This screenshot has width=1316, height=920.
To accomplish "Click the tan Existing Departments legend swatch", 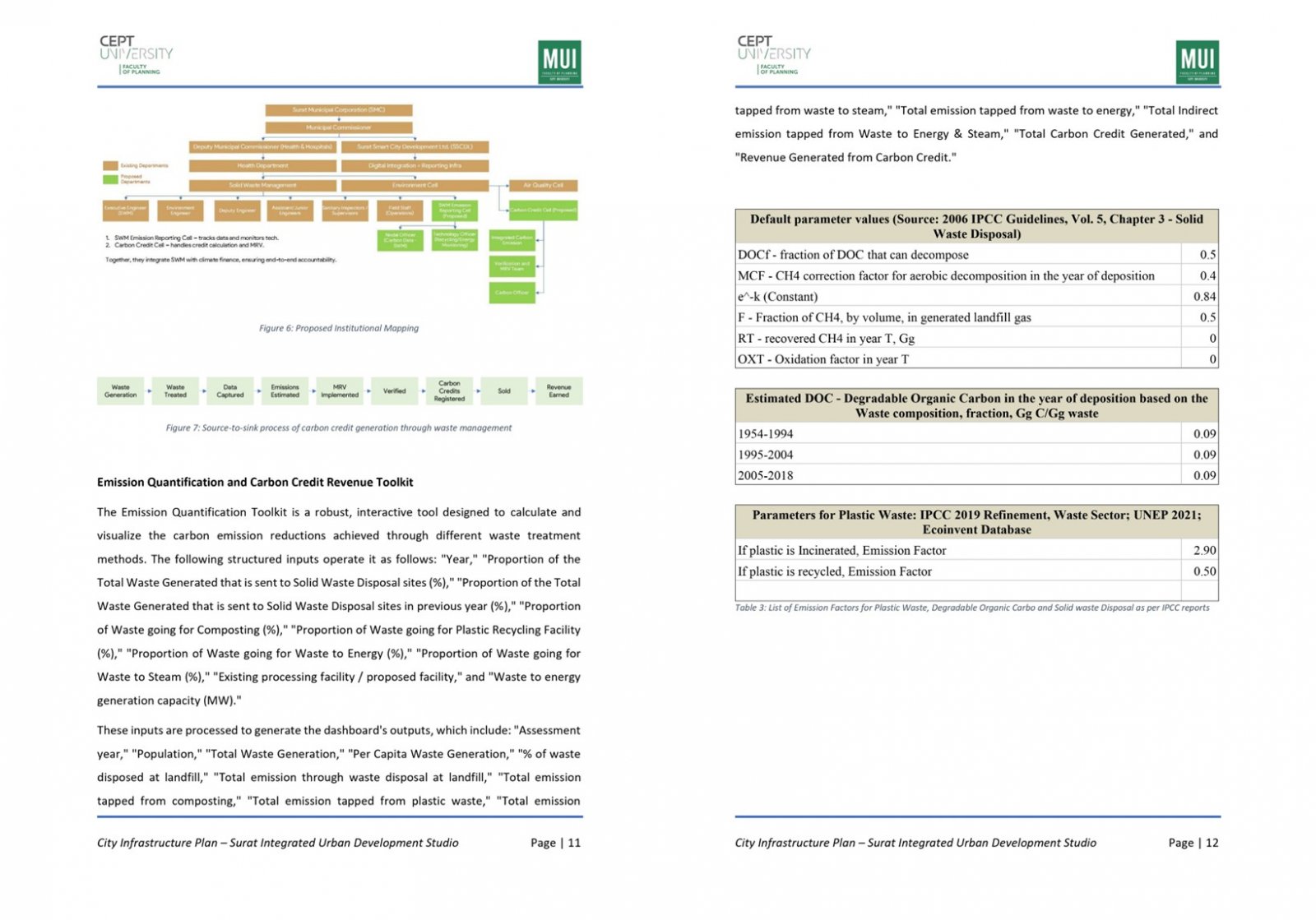I will (110, 165).
